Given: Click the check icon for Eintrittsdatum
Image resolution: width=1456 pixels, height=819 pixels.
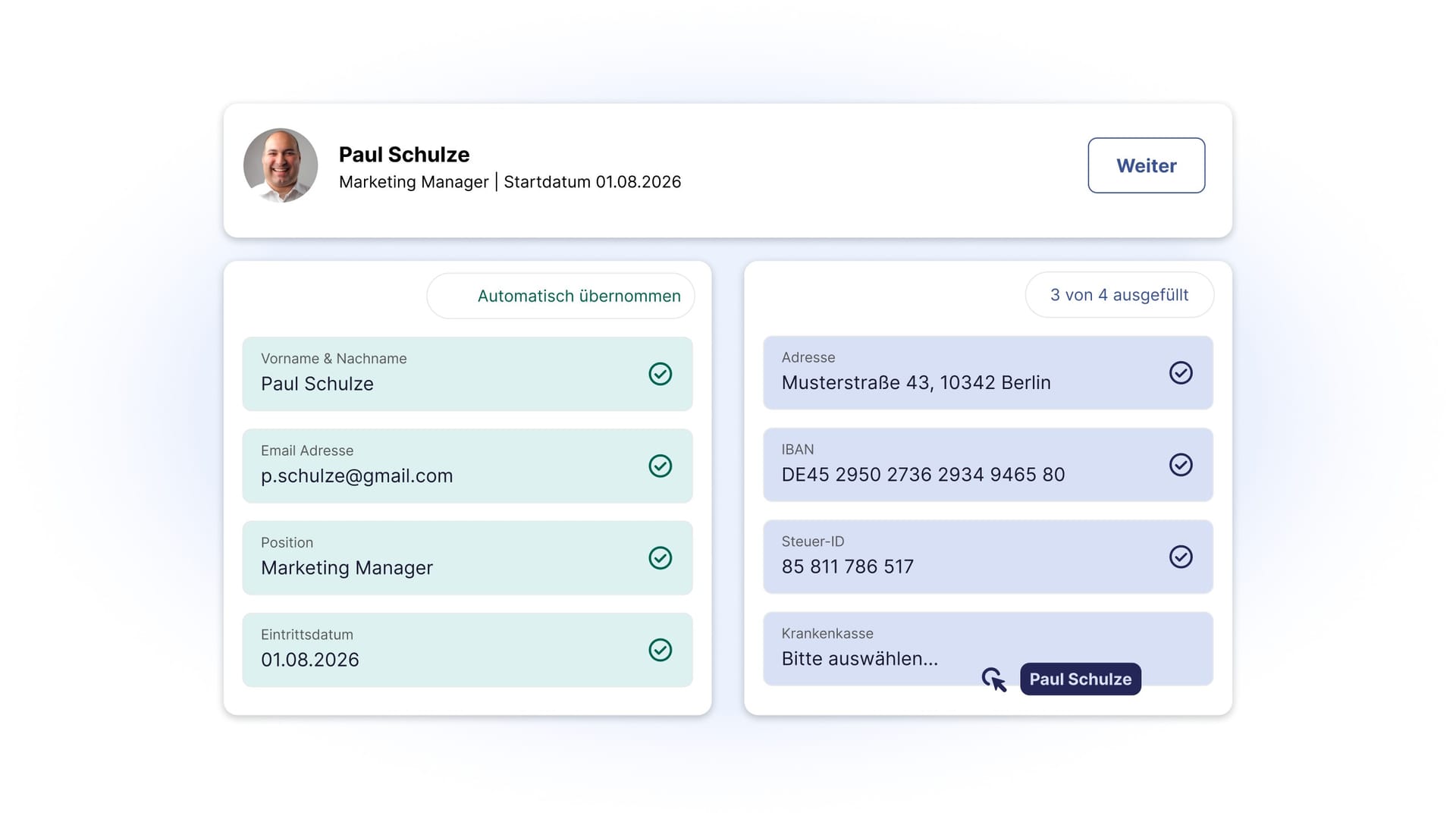Looking at the screenshot, I should tap(660, 650).
